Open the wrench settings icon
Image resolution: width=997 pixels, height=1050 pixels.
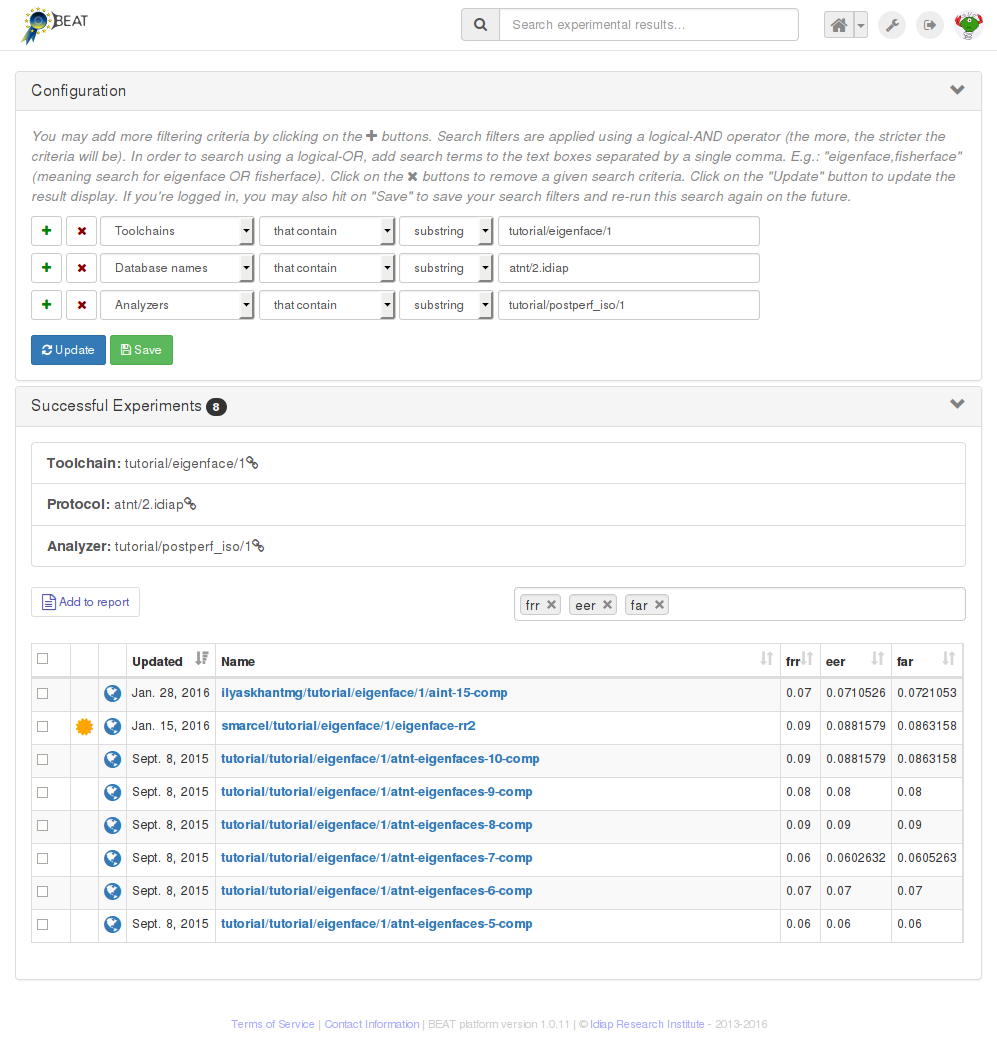coord(892,25)
